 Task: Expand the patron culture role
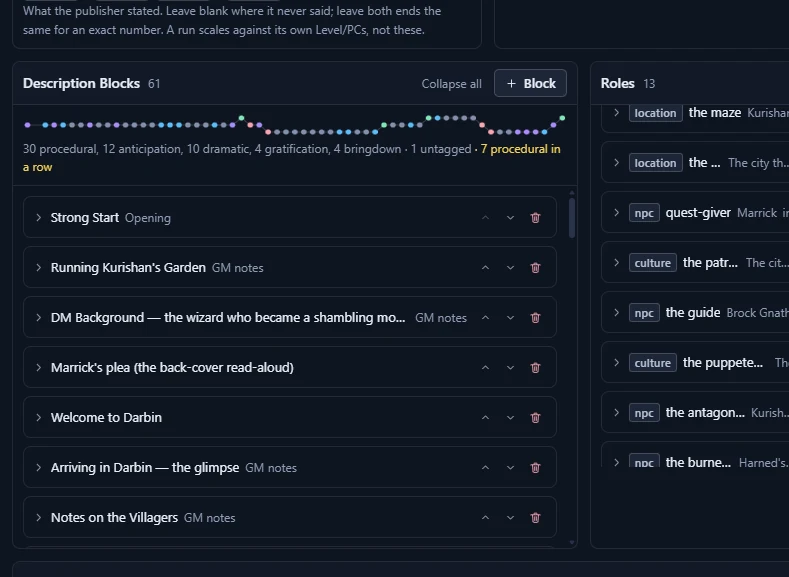coord(616,263)
